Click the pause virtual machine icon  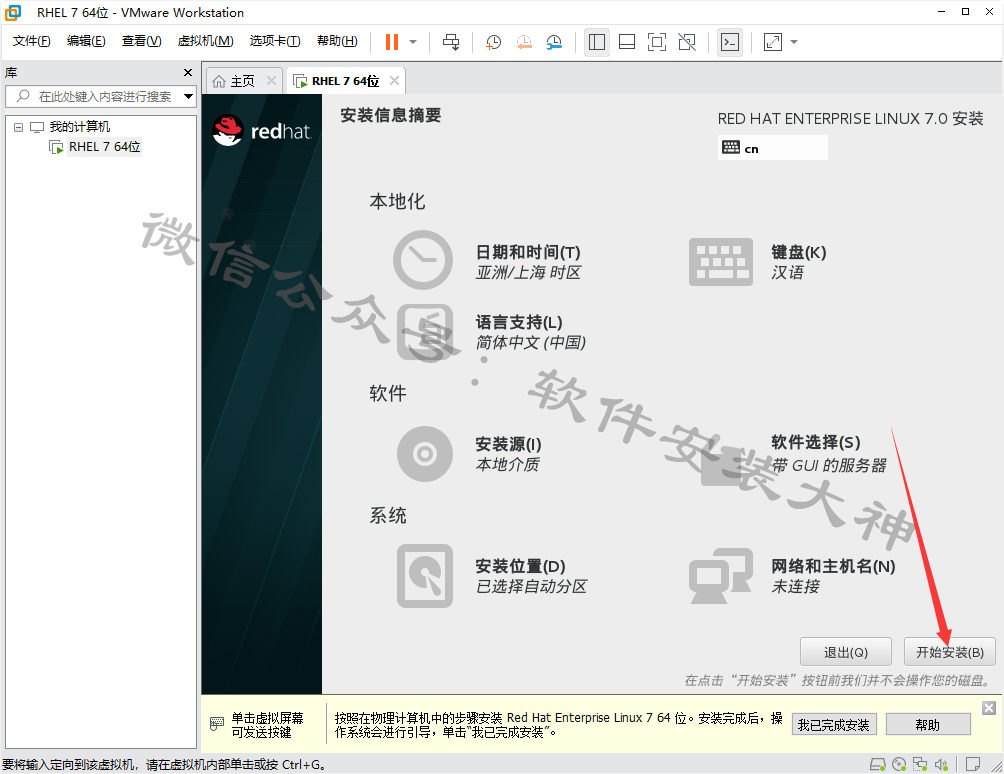coord(392,42)
